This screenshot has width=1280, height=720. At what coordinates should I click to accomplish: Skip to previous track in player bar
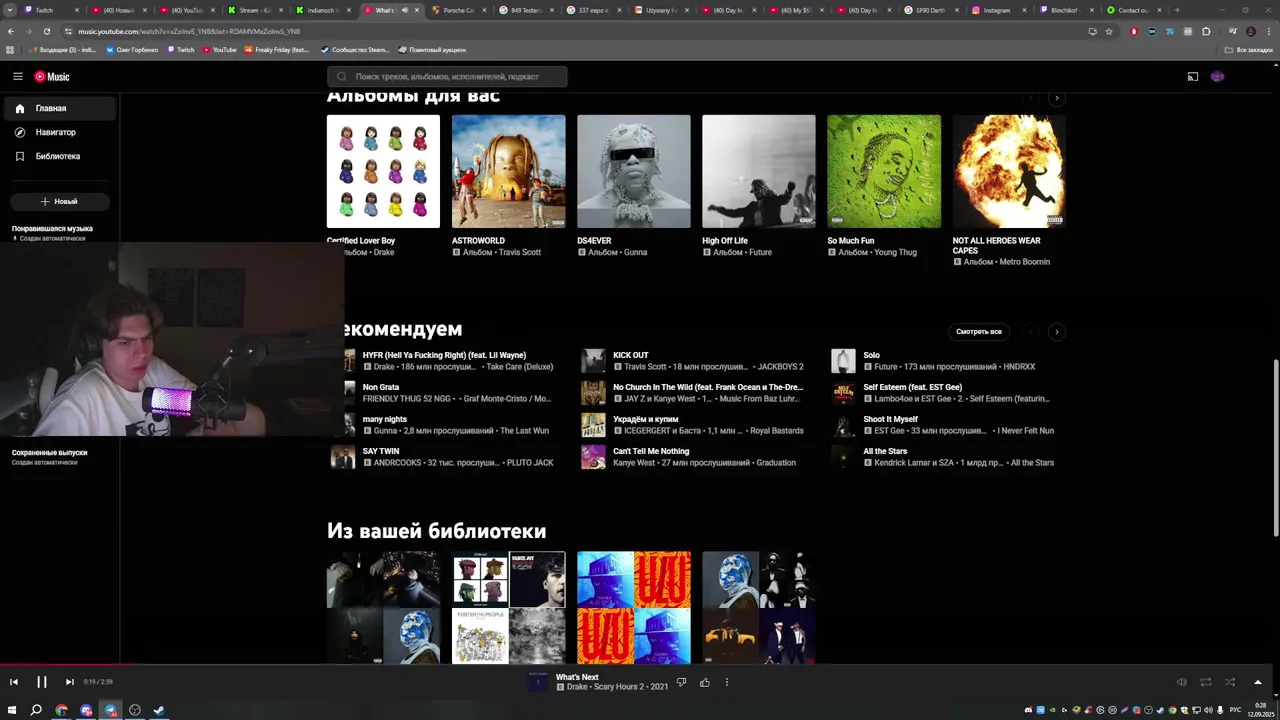click(14, 682)
